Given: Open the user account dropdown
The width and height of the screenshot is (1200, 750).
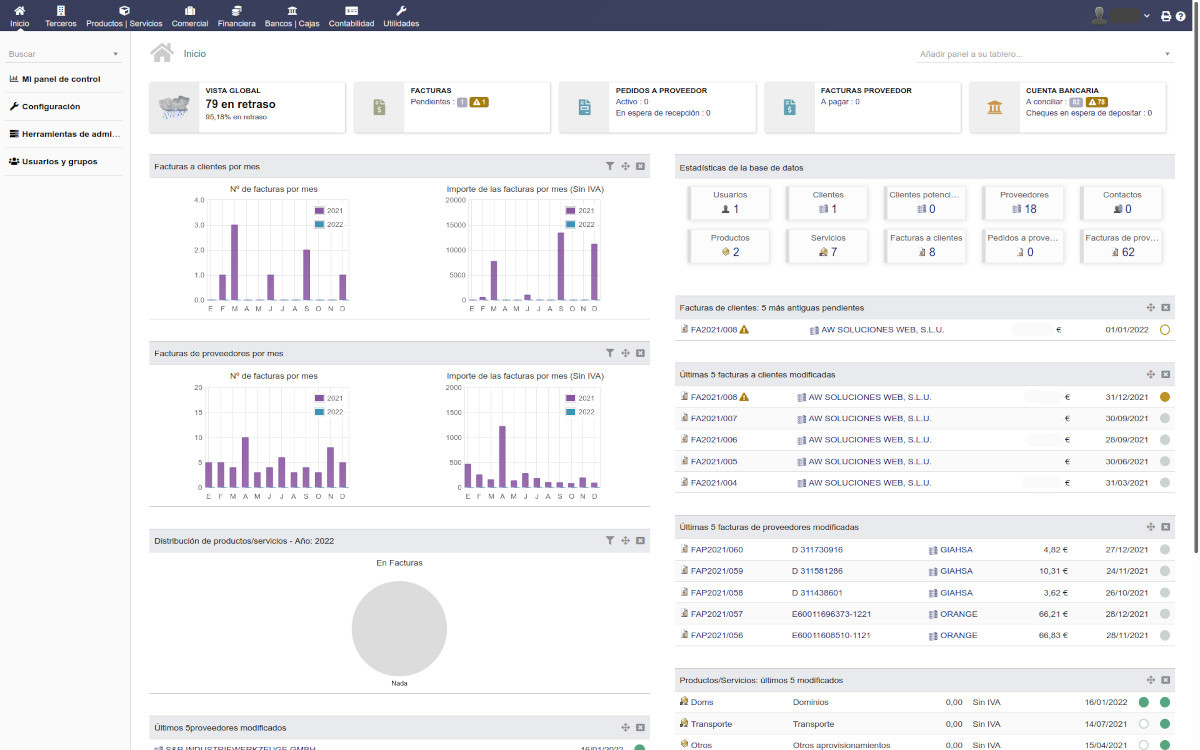Looking at the screenshot, I should pyautogui.click(x=1121, y=15).
